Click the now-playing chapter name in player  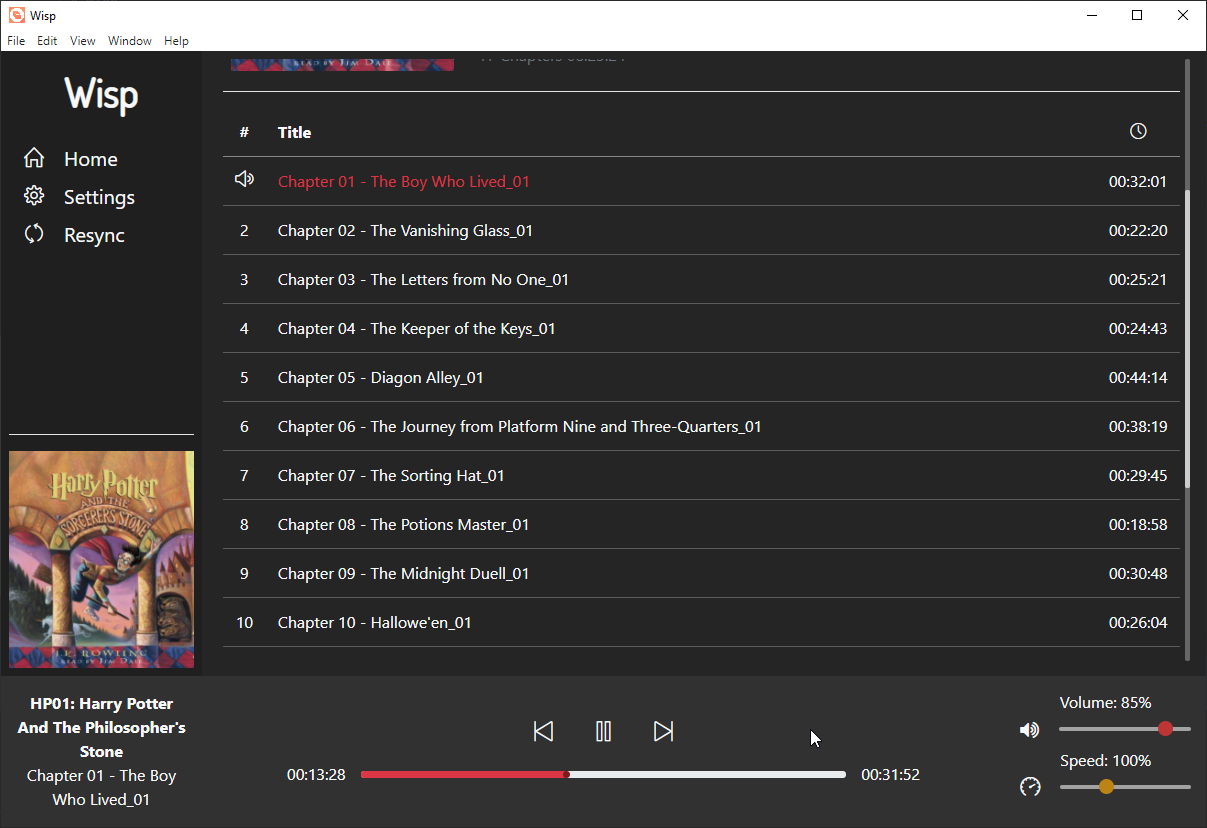pyautogui.click(x=101, y=787)
